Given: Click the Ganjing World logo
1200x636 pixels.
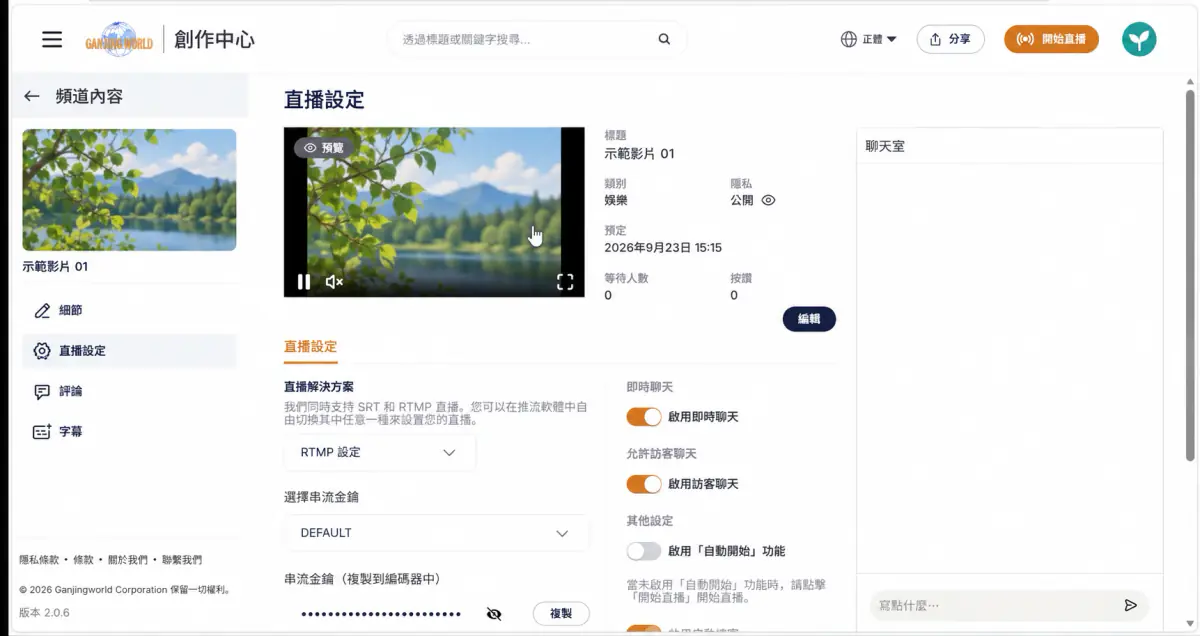Looking at the screenshot, I should pos(120,39).
